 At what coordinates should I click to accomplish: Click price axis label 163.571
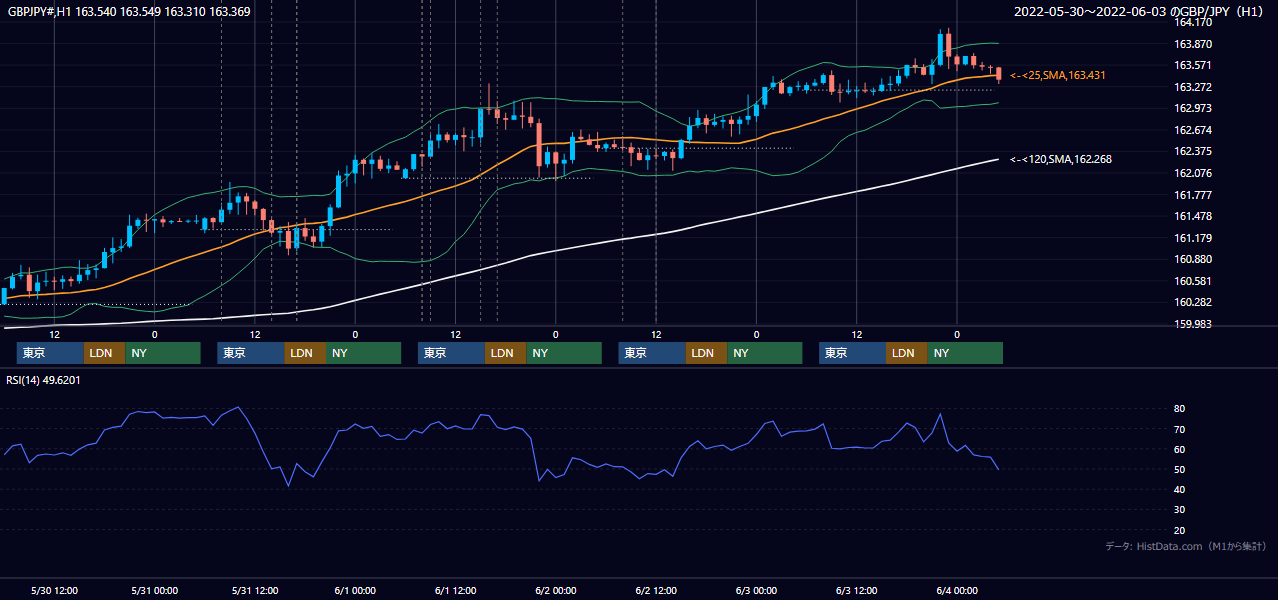1194,65
